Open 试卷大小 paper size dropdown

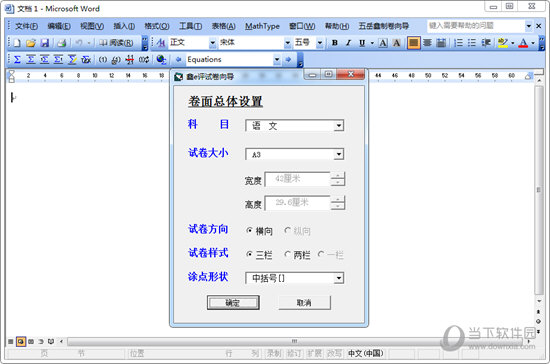point(338,154)
